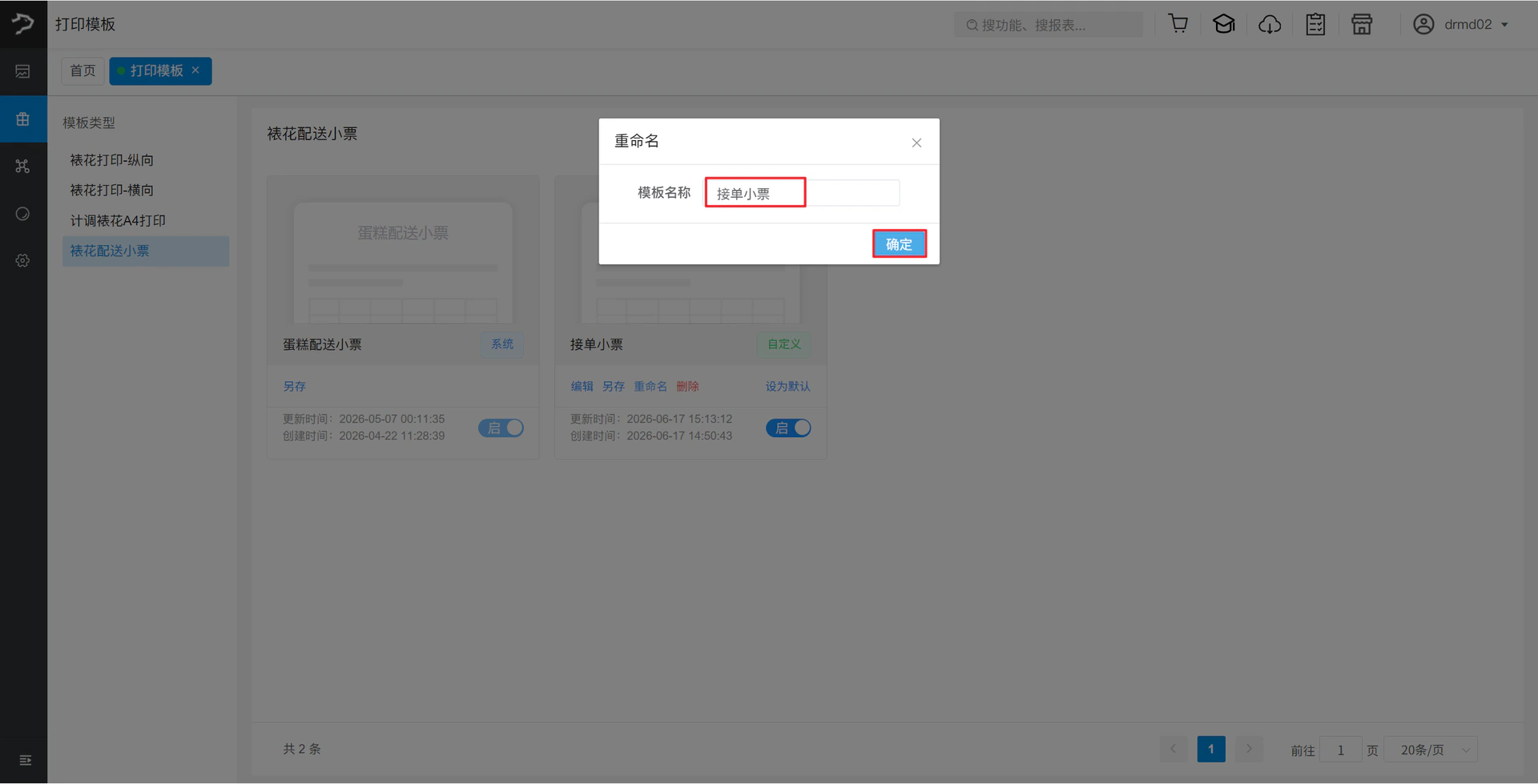Close the 打印模板 tab
The image size is (1538, 784).
[195, 70]
